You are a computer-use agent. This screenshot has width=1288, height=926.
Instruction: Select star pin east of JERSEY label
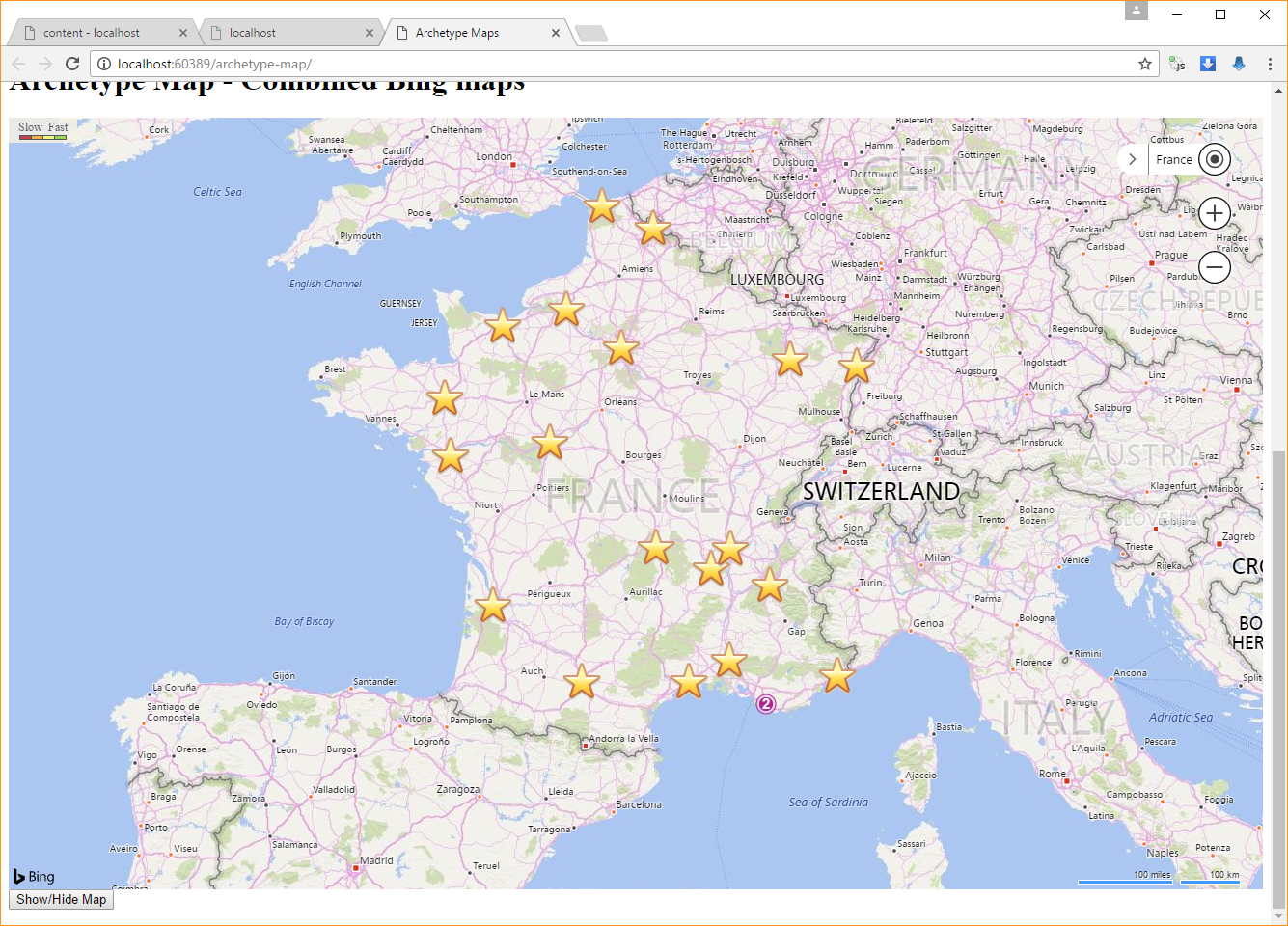coord(503,326)
